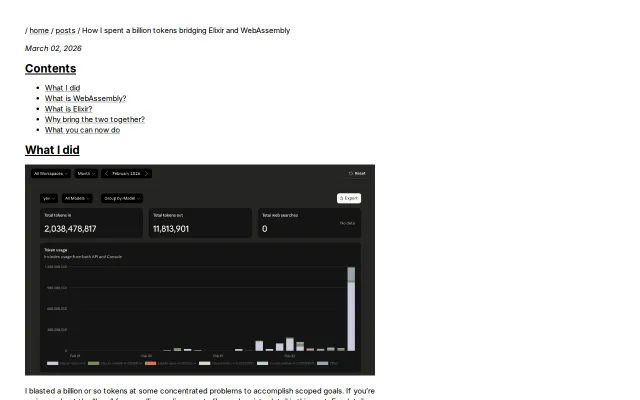Click the green legend swatch
Screen dimensions: 640x400
point(93,363)
